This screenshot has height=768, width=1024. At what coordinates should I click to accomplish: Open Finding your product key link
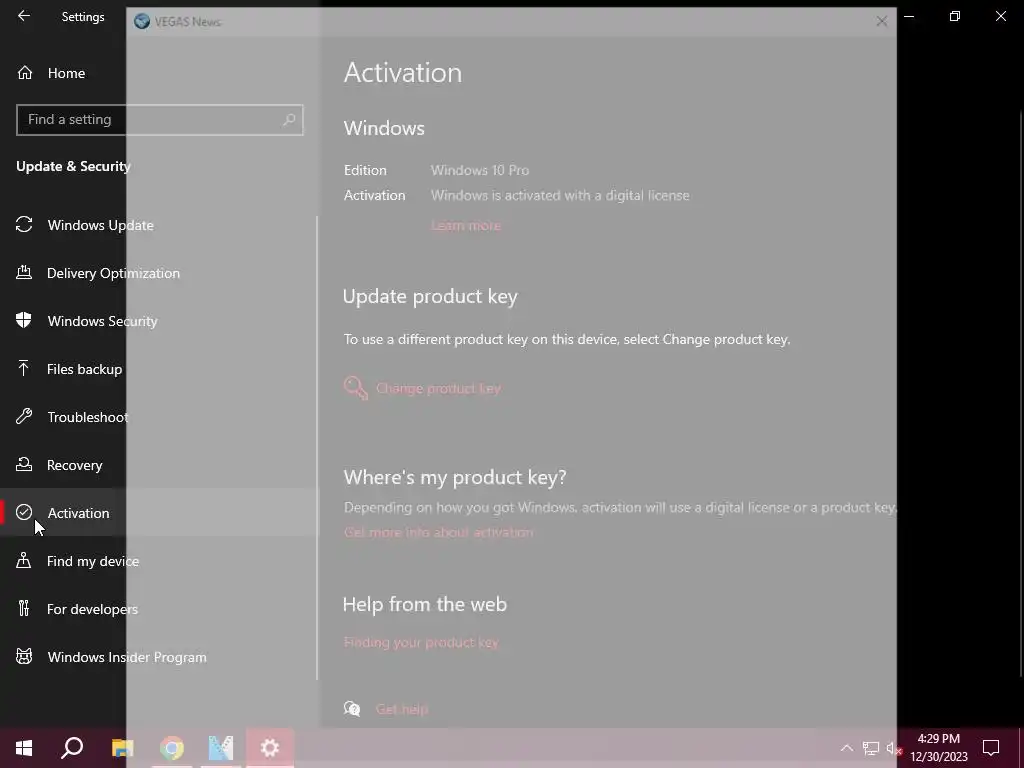pos(421,643)
